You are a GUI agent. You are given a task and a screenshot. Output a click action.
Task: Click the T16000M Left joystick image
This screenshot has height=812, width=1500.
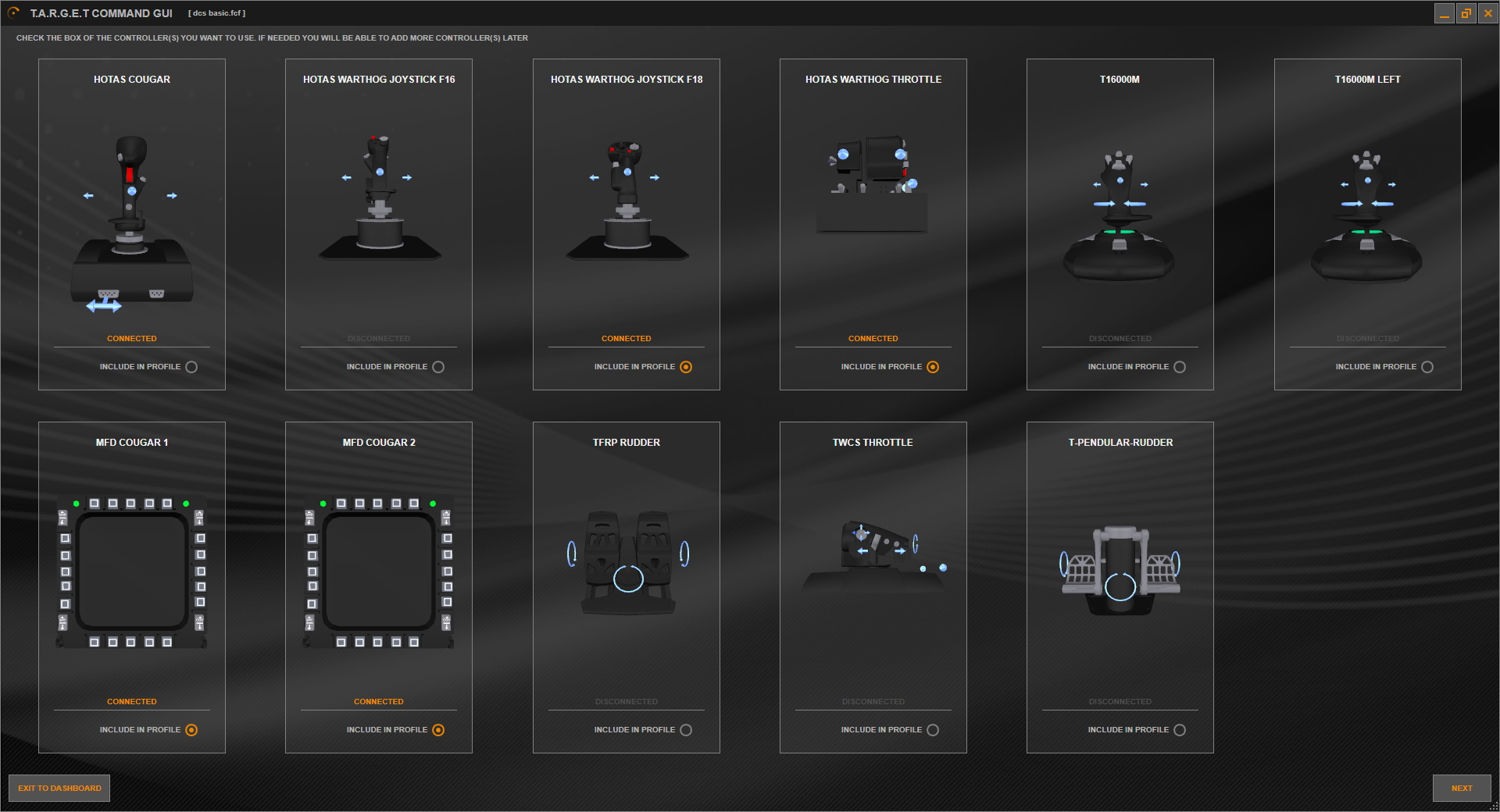[1367, 215]
